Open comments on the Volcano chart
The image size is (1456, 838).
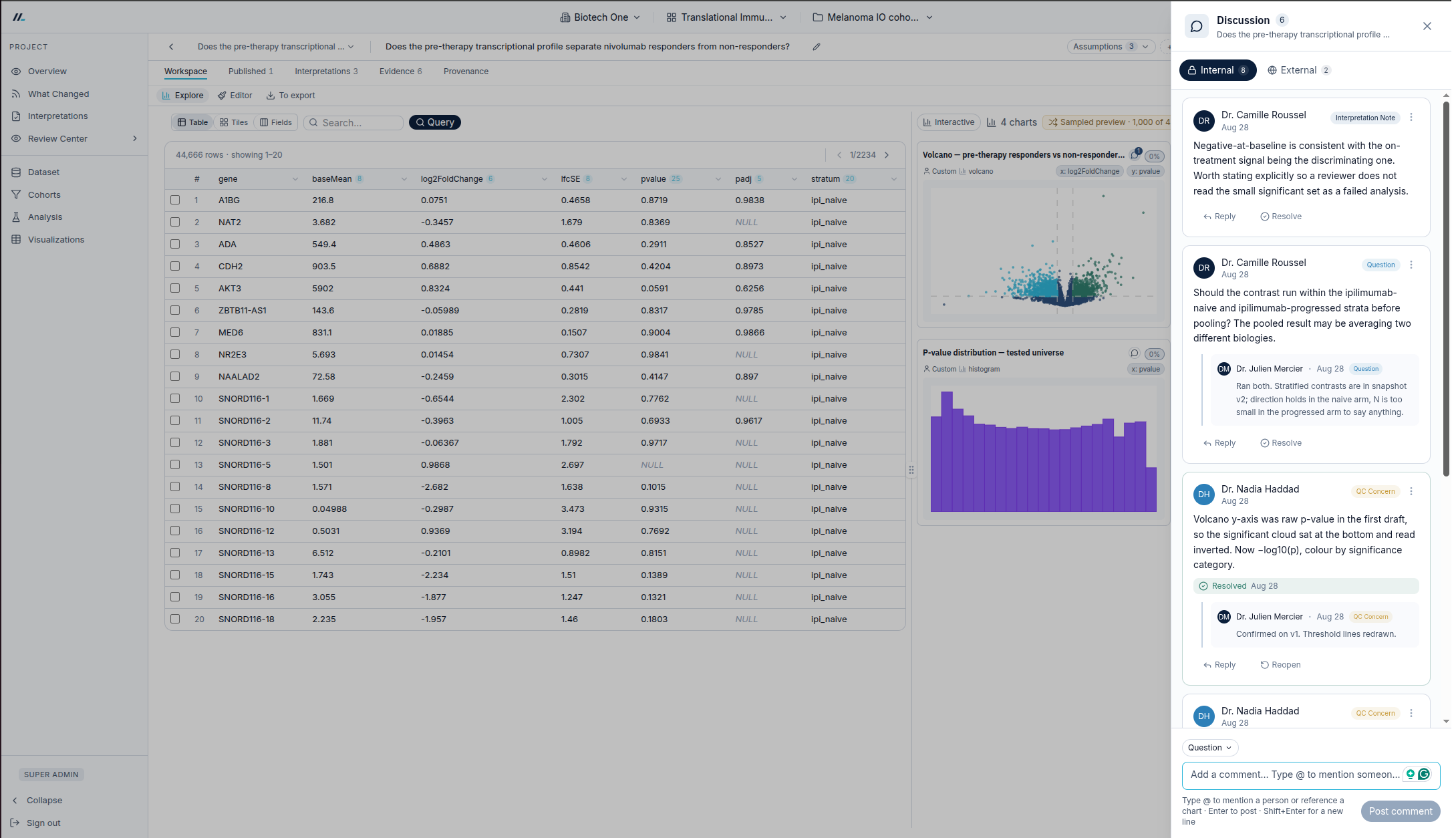pos(1135,155)
